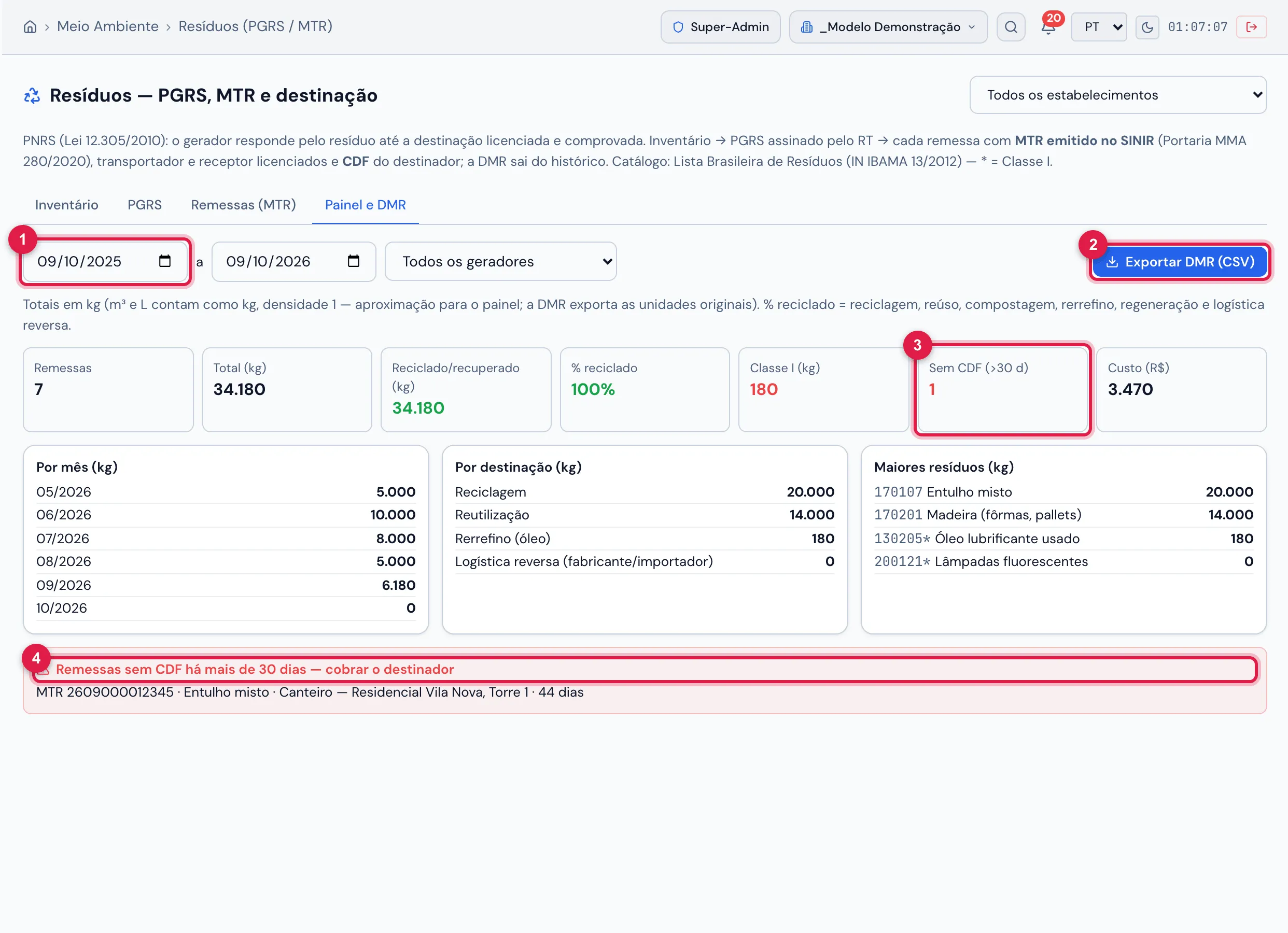The height and width of the screenshot is (933, 1288).
Task: Expand the _Modelo Demonstração company selector
Action: point(889,26)
